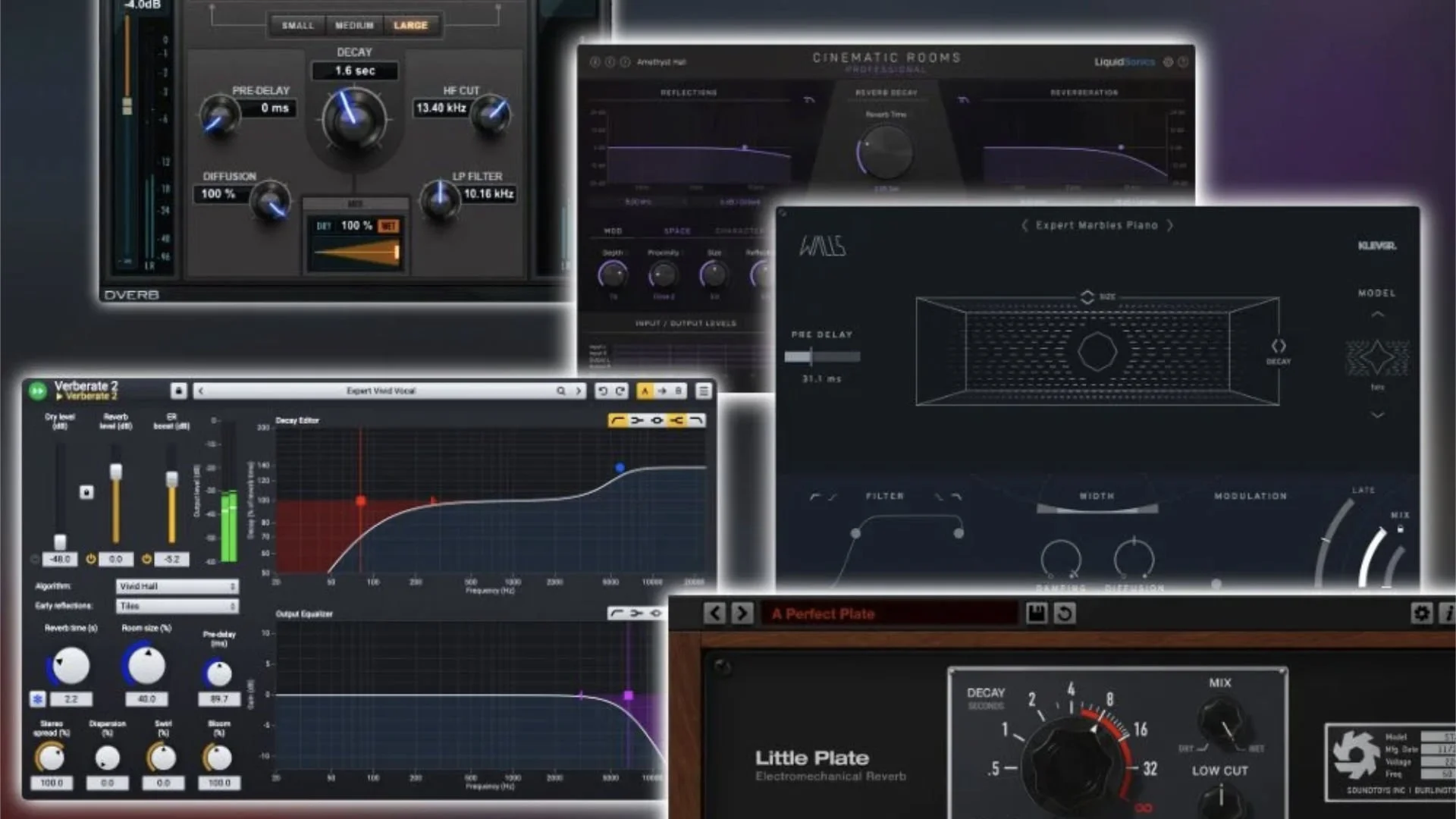Click the undo arrow in Verberate 2 toolbar
This screenshot has width=1456, height=819.
click(x=604, y=391)
